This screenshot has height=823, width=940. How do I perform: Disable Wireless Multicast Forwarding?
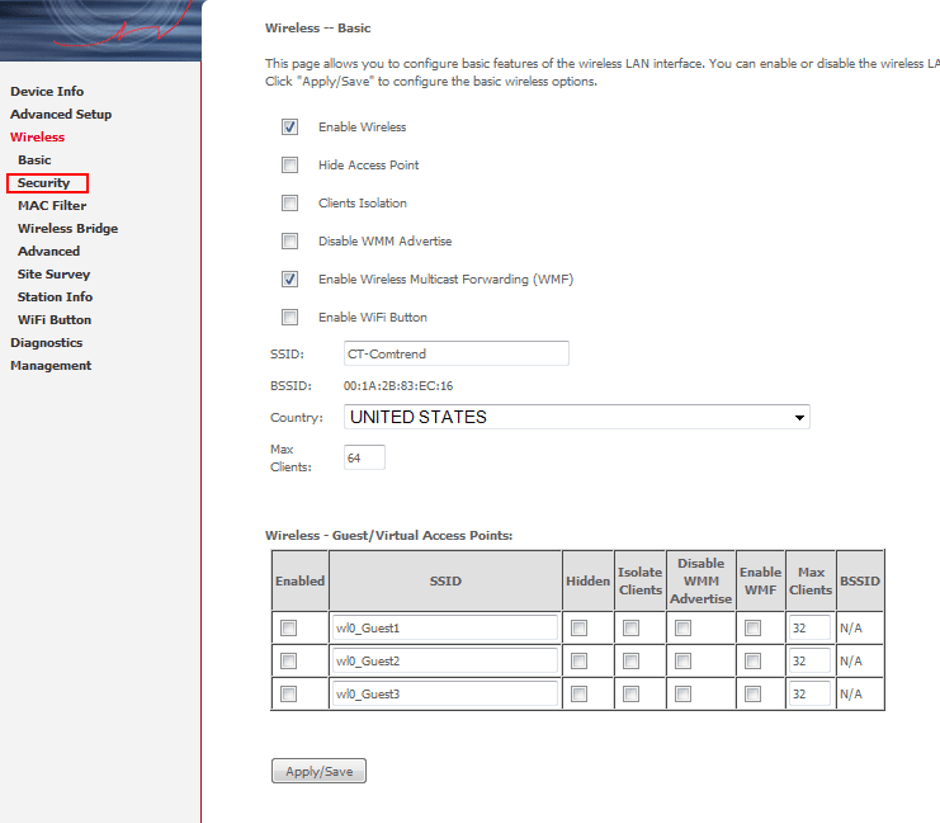pos(289,279)
